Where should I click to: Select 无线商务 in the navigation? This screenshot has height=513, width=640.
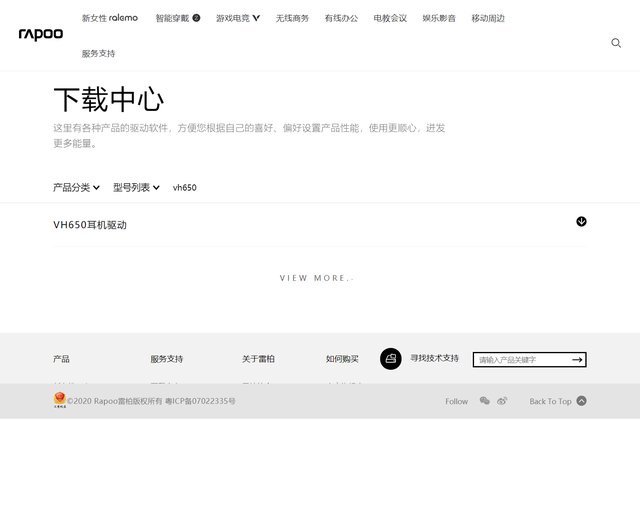[292, 18]
